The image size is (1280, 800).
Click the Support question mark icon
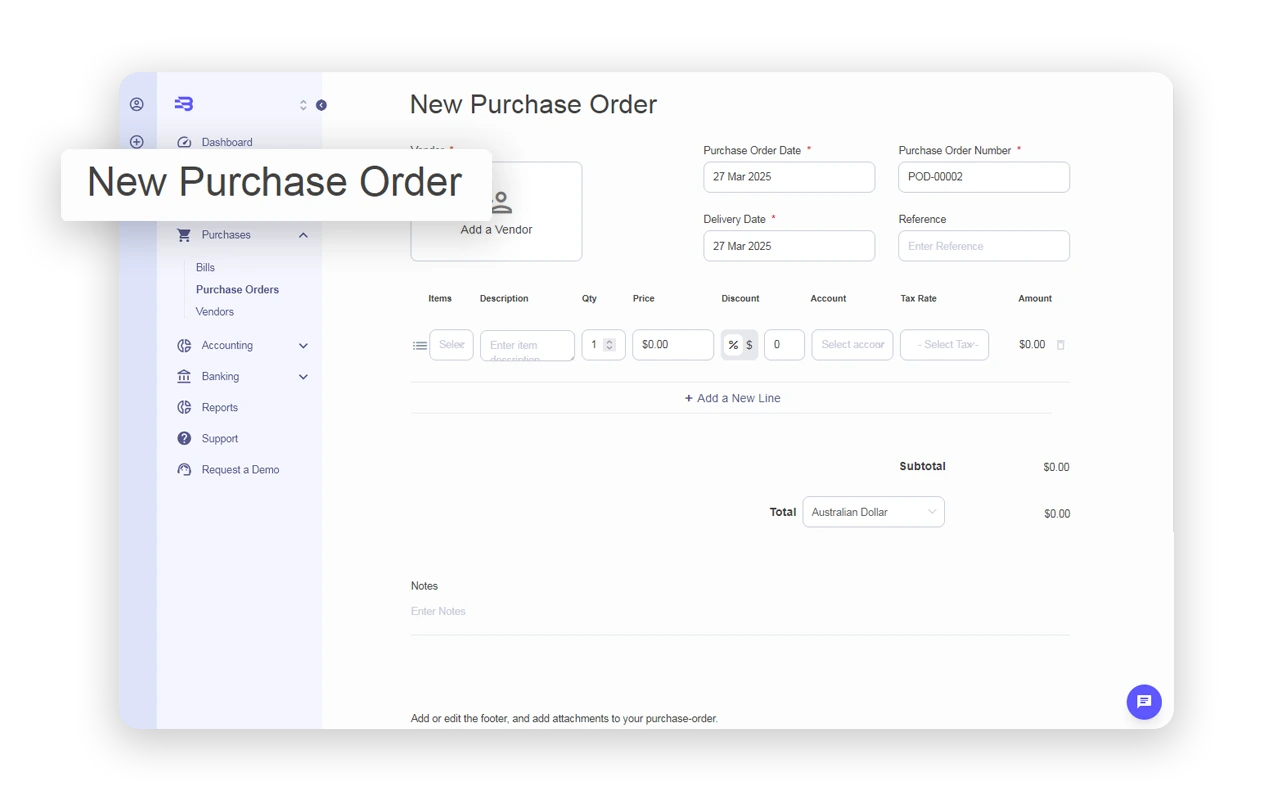(x=184, y=439)
